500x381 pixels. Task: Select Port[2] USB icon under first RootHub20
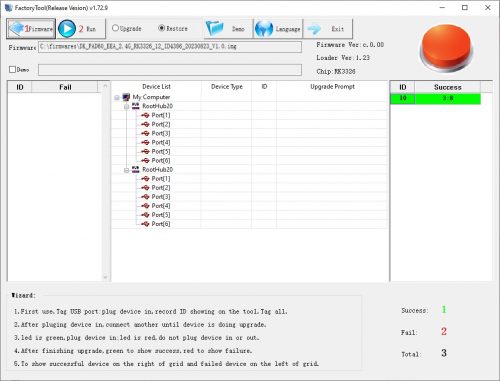tap(145, 124)
